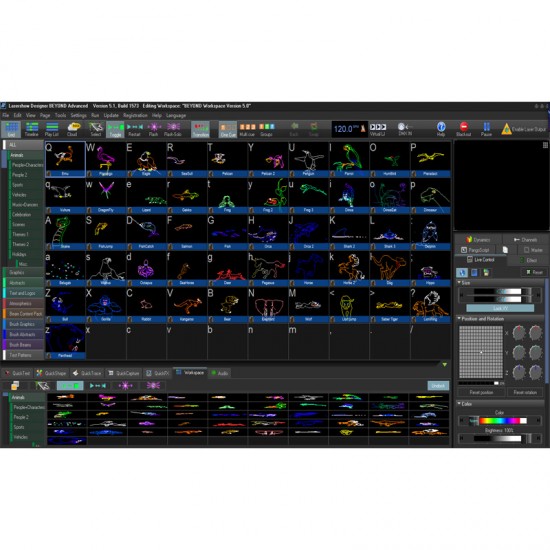Switch to Grid view in toolbar
Viewport: 550px width, 550px height.
(11, 129)
